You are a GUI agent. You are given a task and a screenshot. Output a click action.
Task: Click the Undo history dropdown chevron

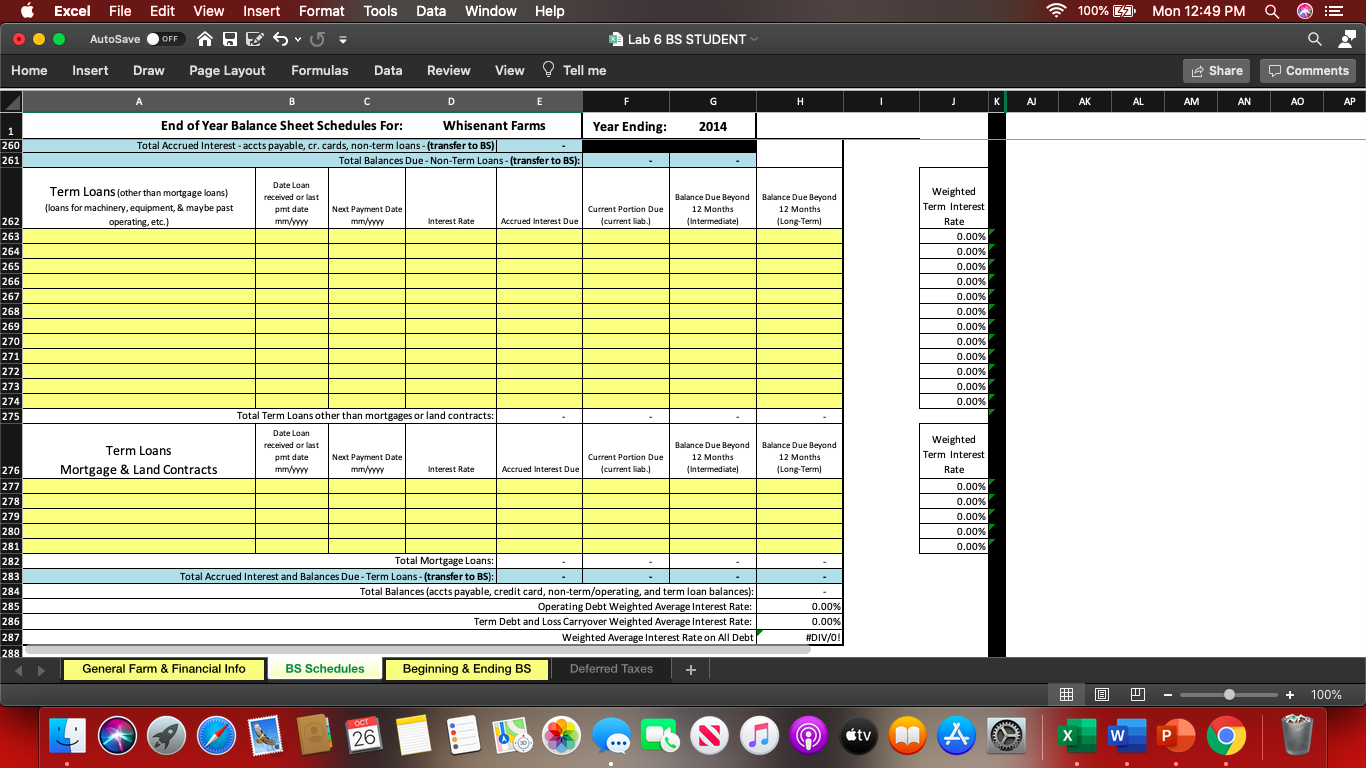pos(297,39)
